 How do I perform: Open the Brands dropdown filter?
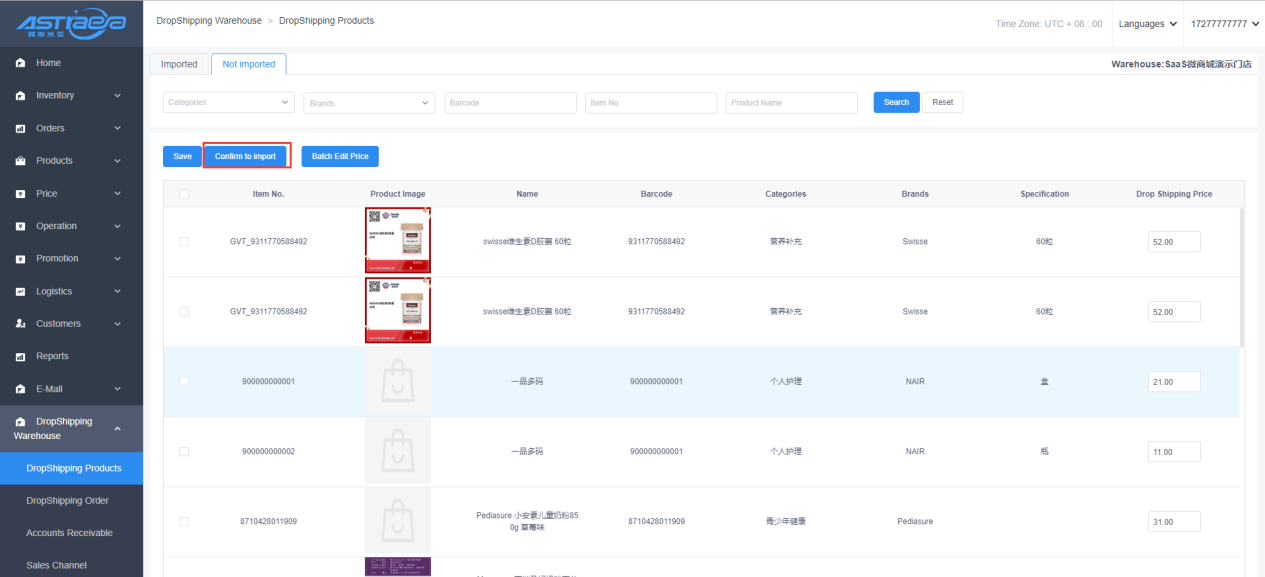369,103
